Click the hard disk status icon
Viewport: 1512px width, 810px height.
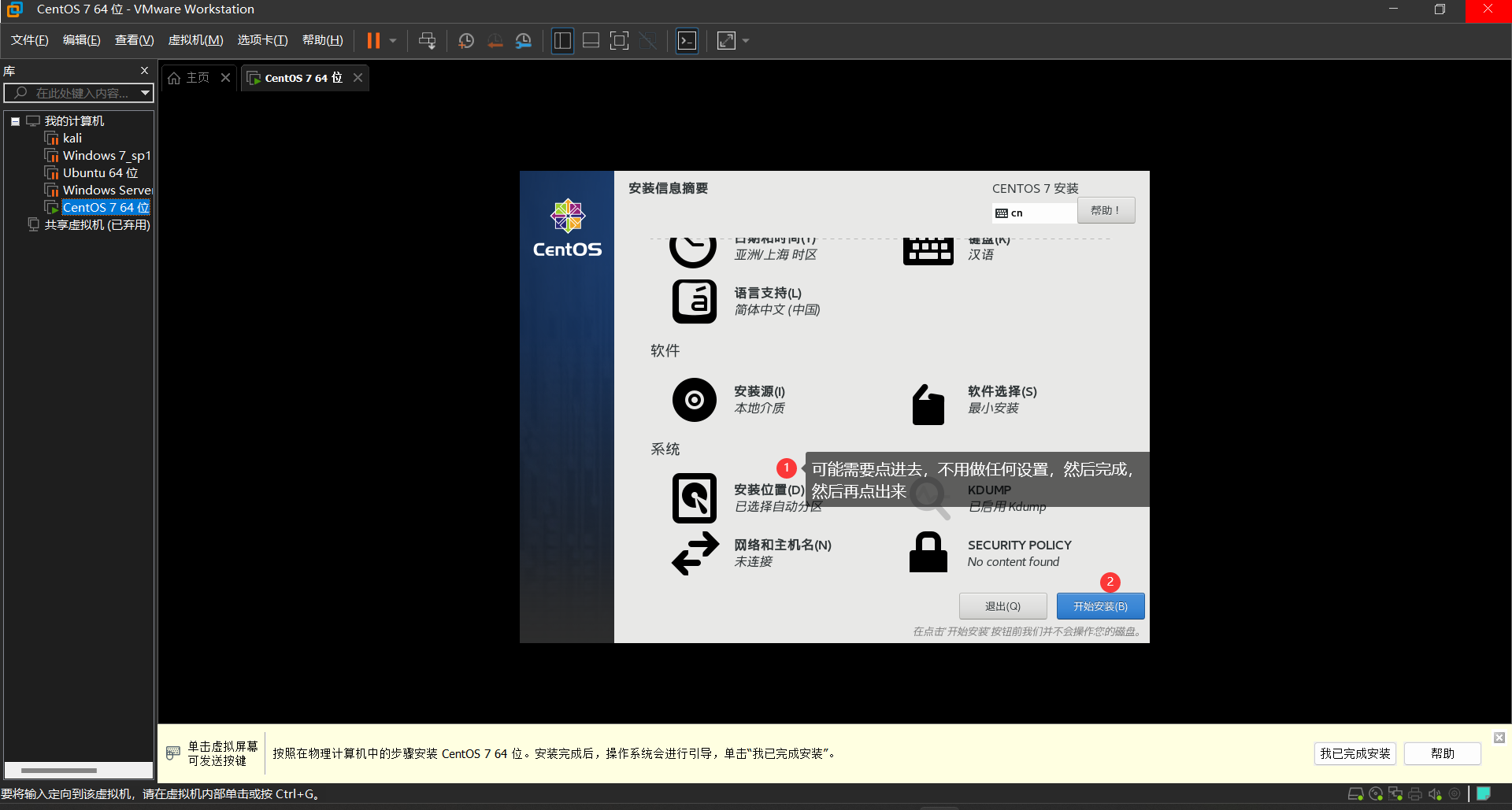coord(1356,793)
